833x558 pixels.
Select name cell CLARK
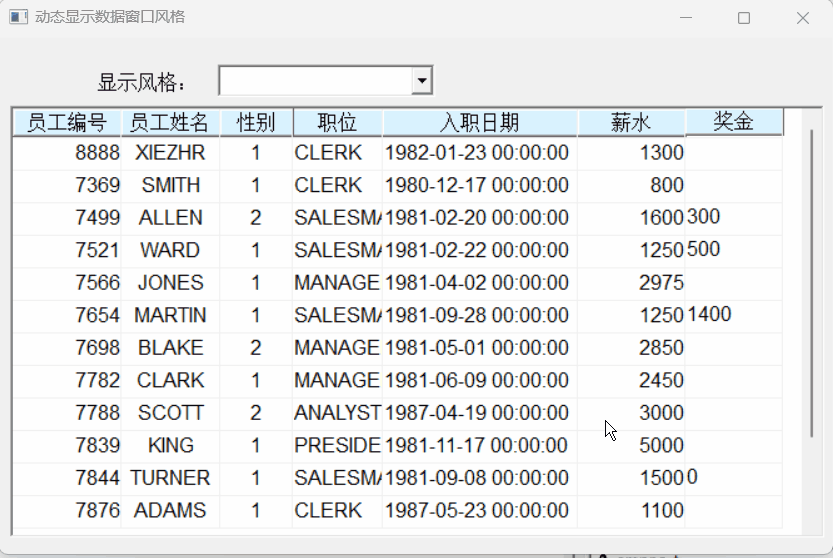tap(171, 381)
